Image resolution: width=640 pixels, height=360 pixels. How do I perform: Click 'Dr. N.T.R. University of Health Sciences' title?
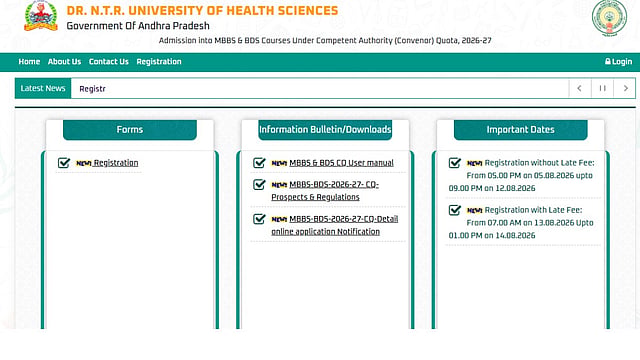click(202, 11)
